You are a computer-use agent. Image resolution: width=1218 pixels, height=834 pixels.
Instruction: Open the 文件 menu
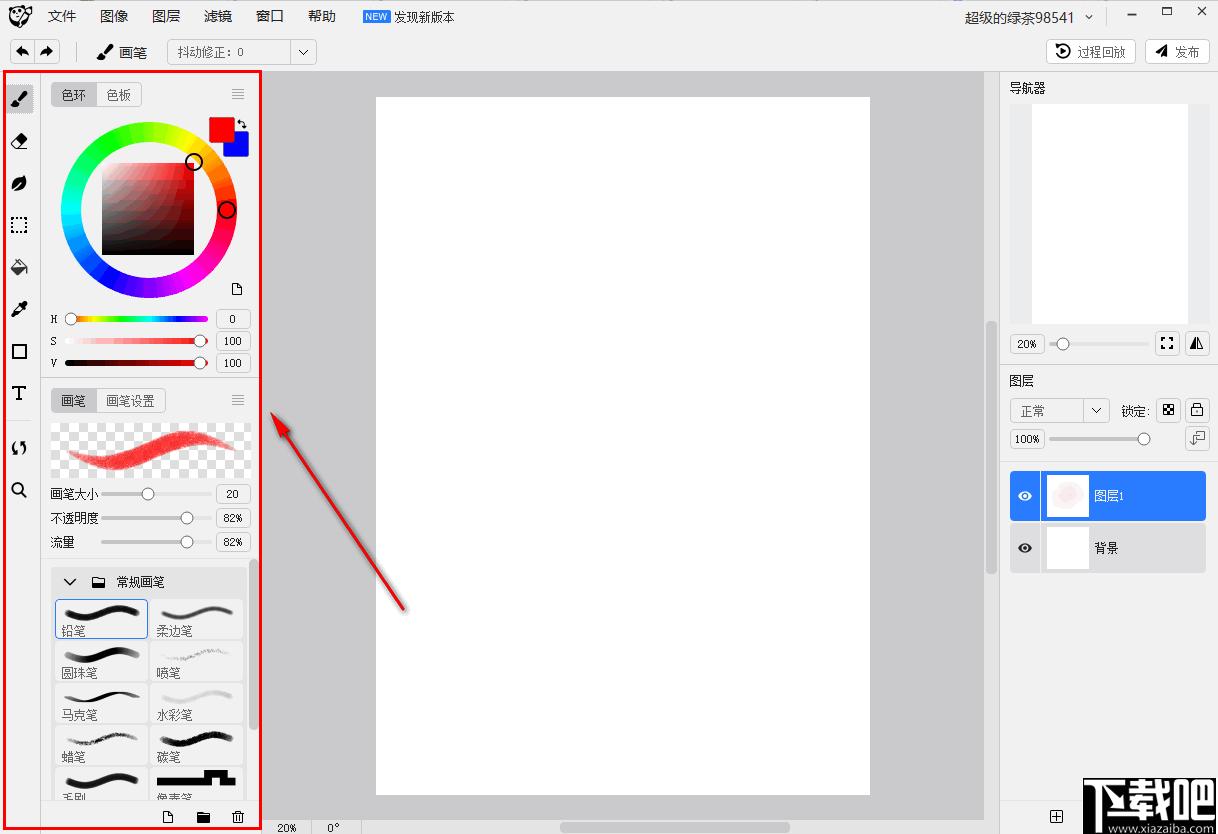62,16
